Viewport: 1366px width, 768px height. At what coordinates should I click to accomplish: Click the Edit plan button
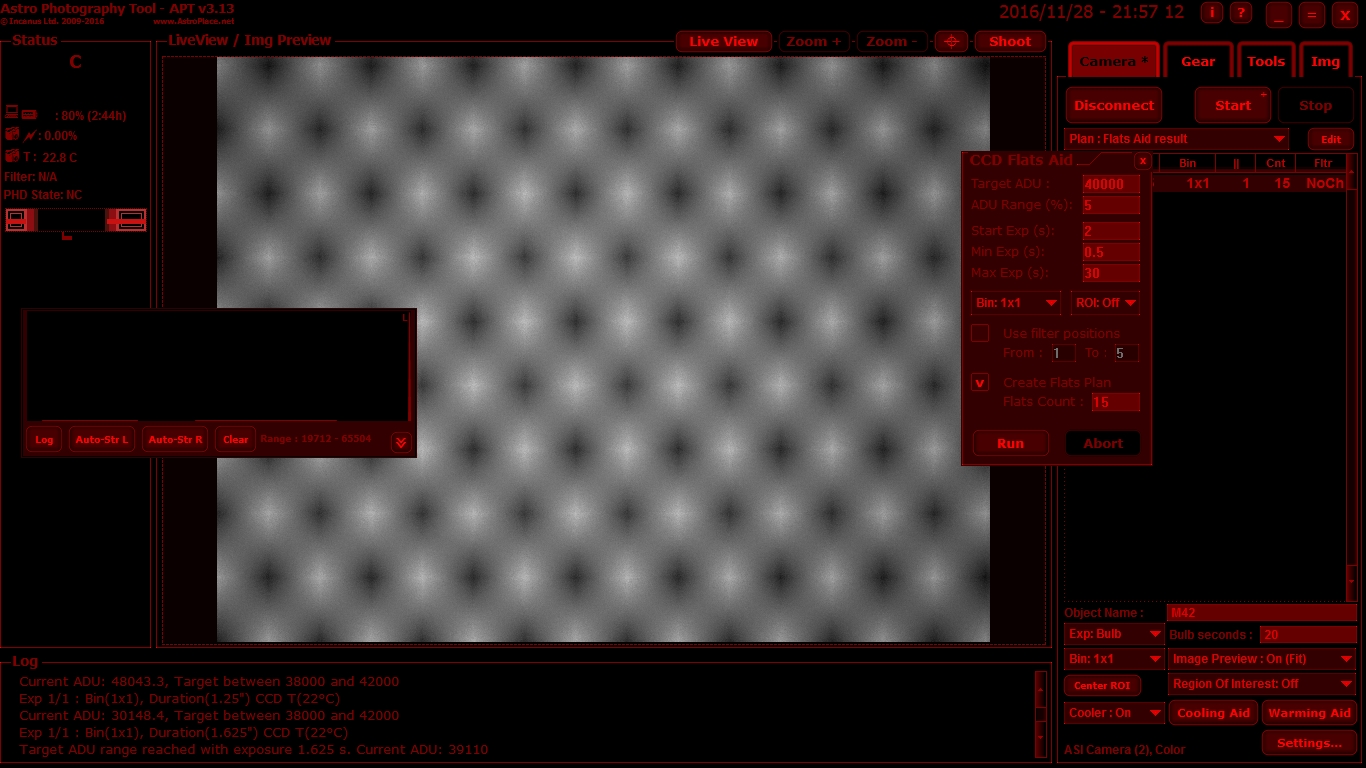click(1330, 140)
